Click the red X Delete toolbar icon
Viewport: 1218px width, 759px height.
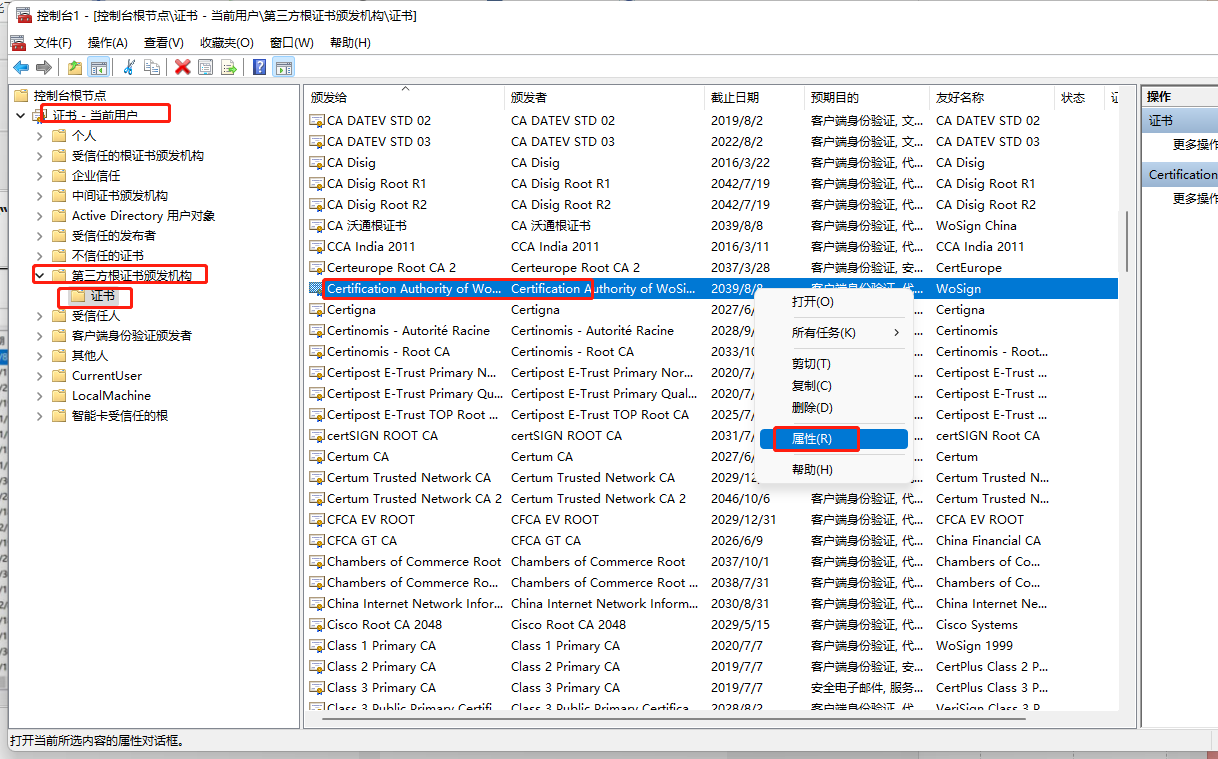pos(182,67)
